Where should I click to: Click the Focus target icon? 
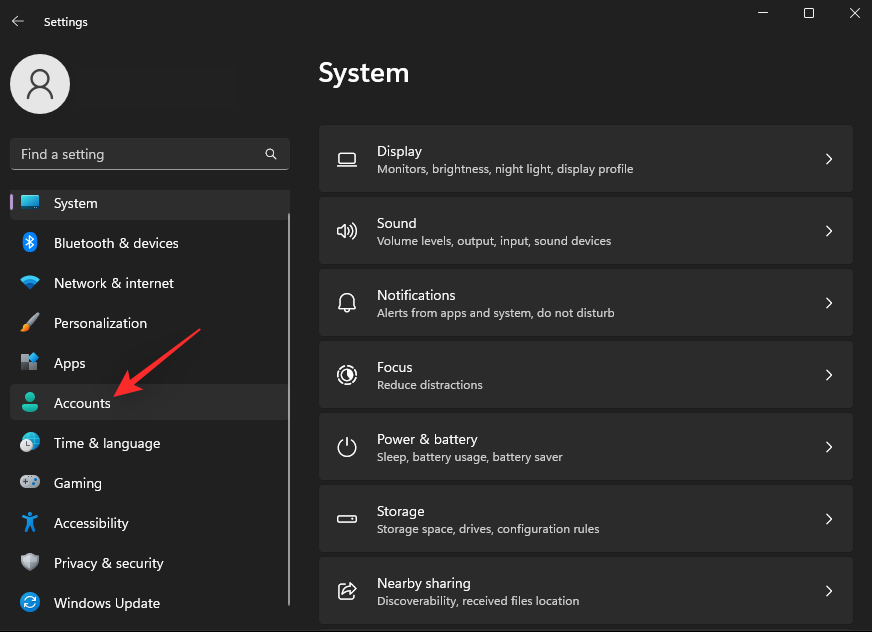pos(346,375)
